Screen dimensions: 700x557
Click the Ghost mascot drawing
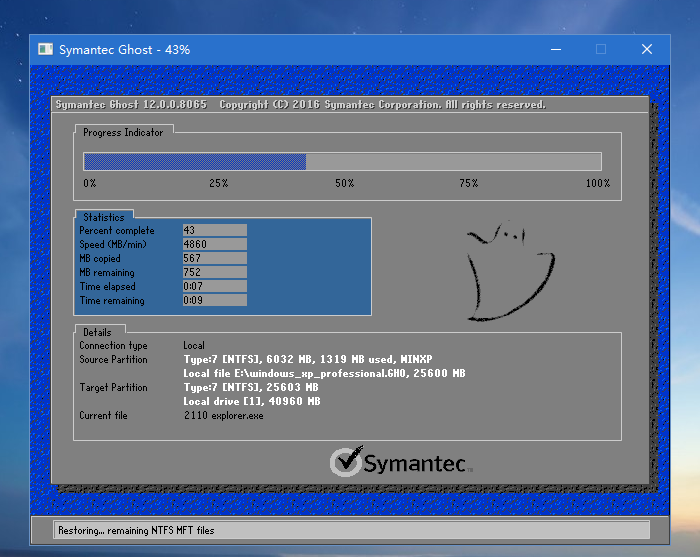tap(511, 271)
